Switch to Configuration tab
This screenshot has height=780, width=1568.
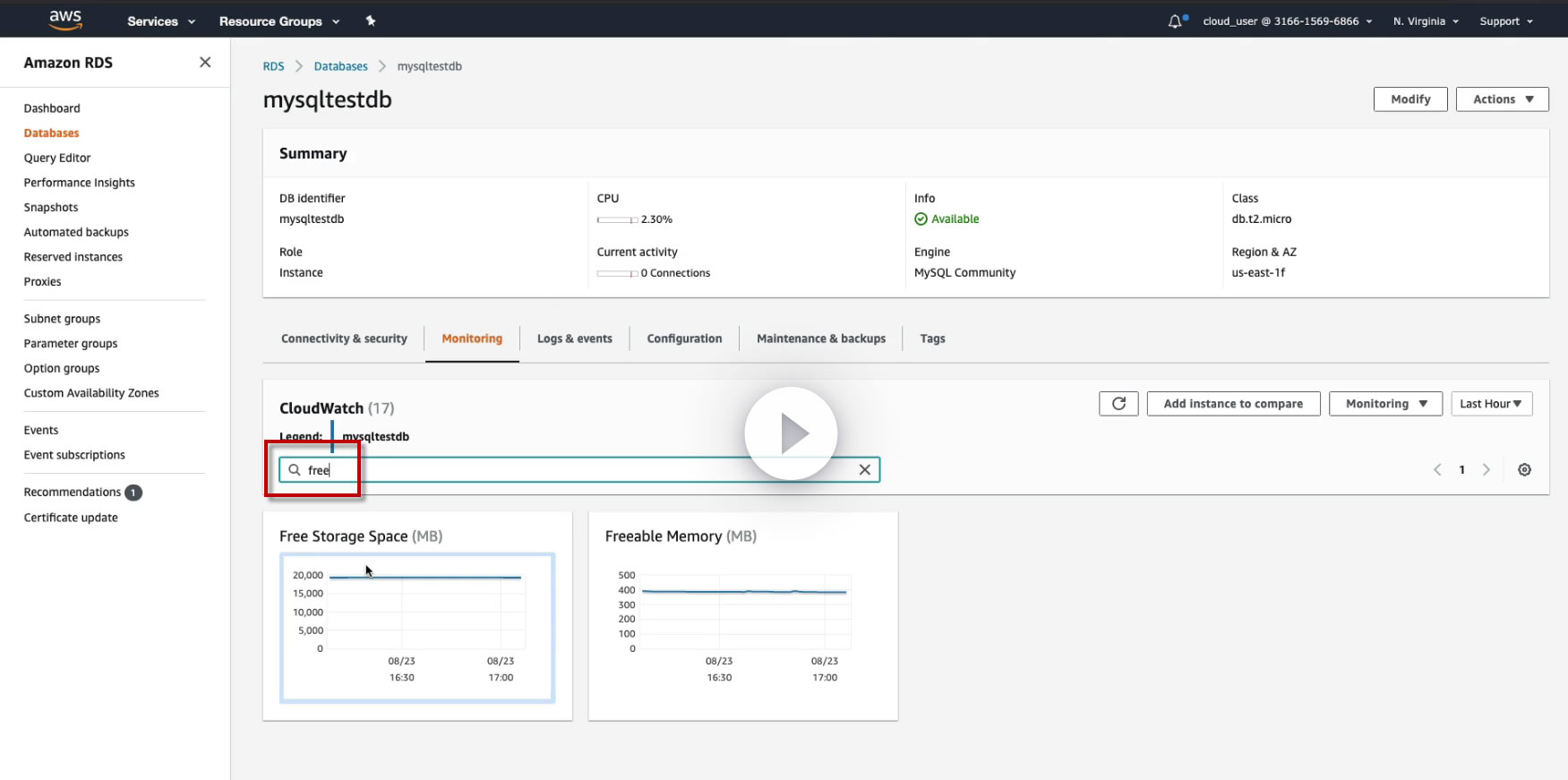[684, 339]
